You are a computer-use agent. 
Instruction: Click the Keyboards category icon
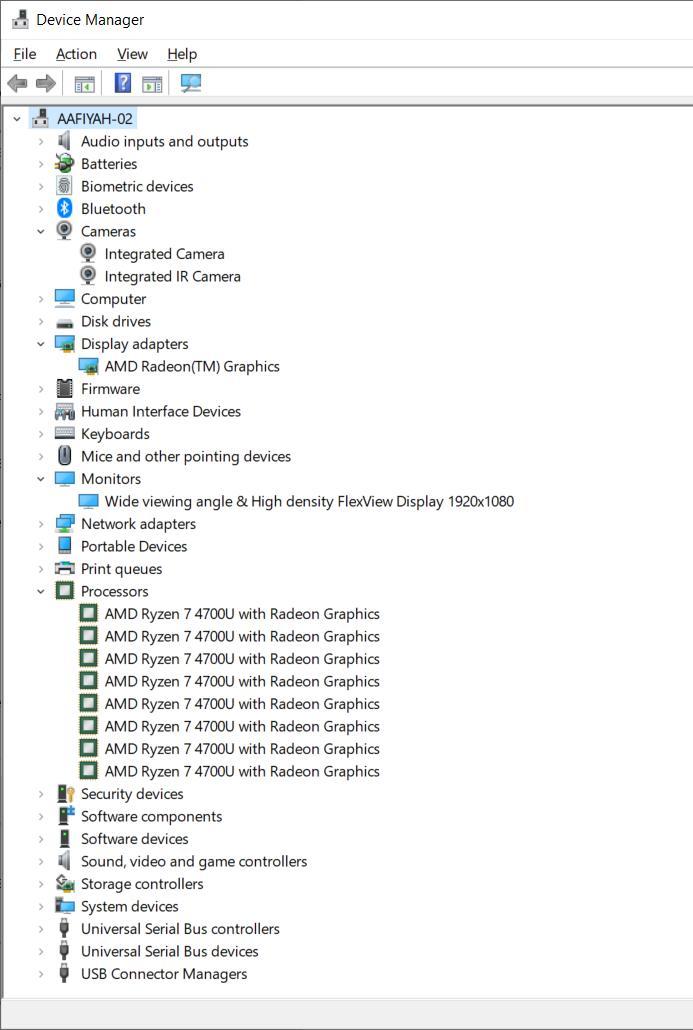point(64,433)
